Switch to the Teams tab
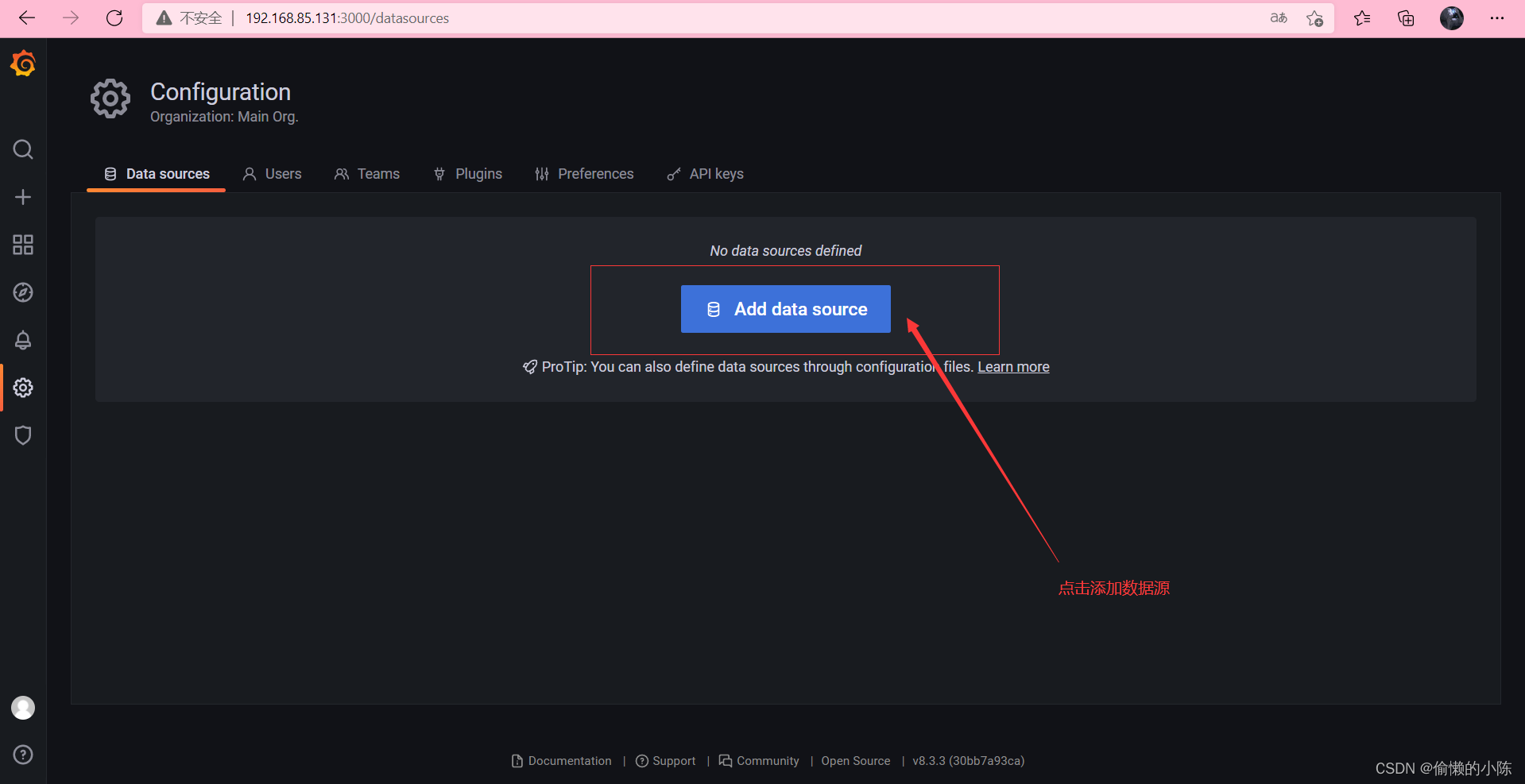 pos(366,174)
